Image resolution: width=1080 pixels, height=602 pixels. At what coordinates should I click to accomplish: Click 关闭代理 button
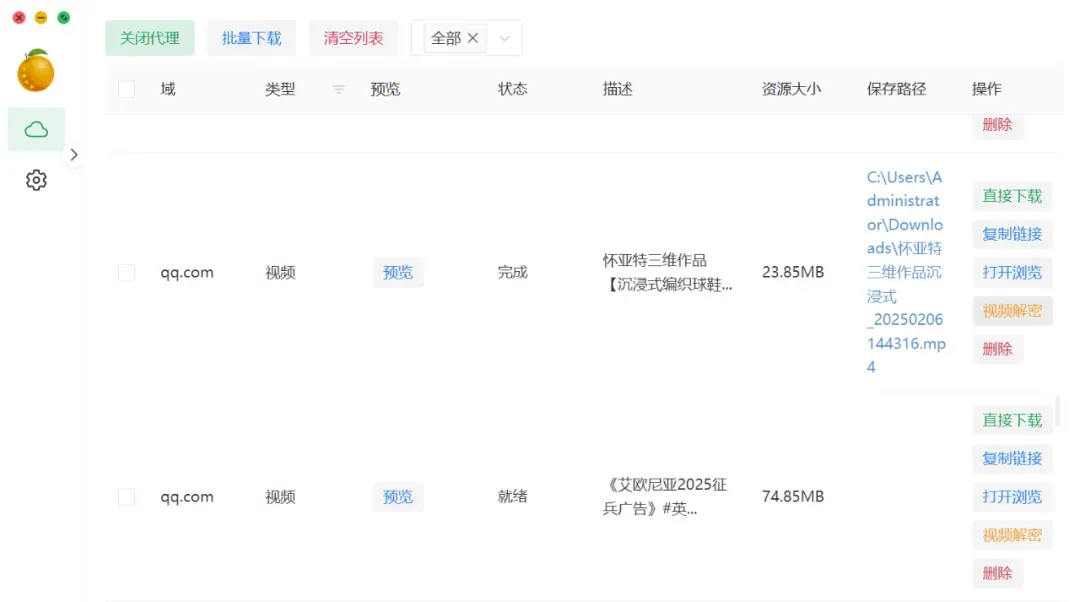(x=149, y=38)
